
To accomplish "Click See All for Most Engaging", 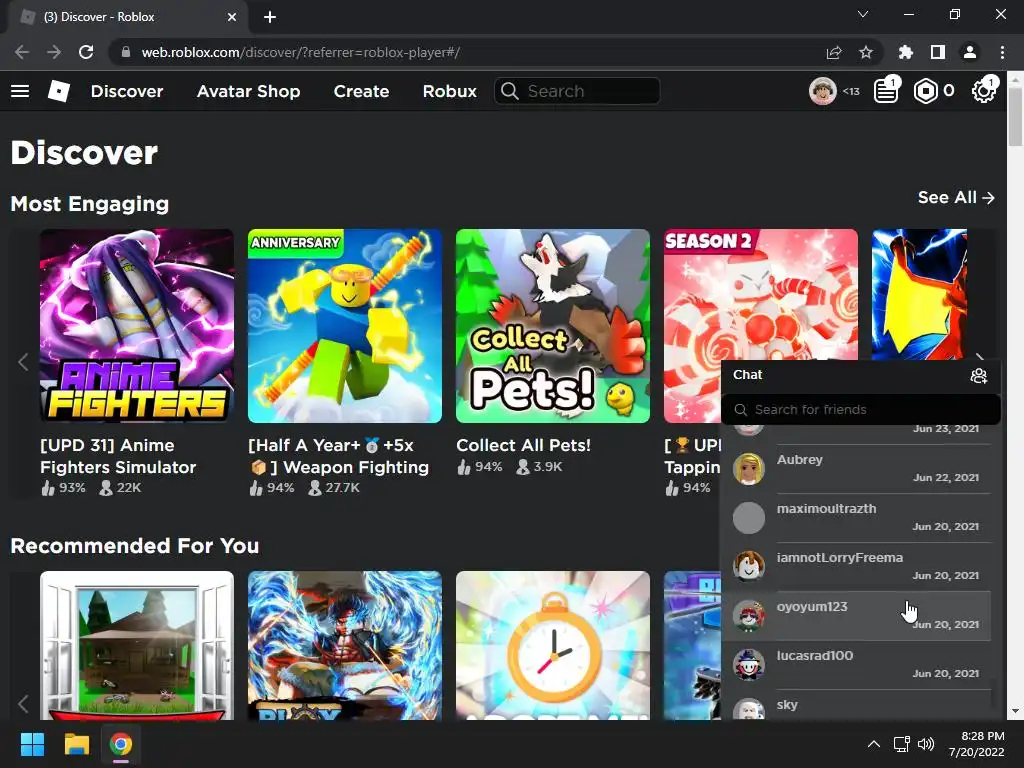I will click(x=956, y=197).
